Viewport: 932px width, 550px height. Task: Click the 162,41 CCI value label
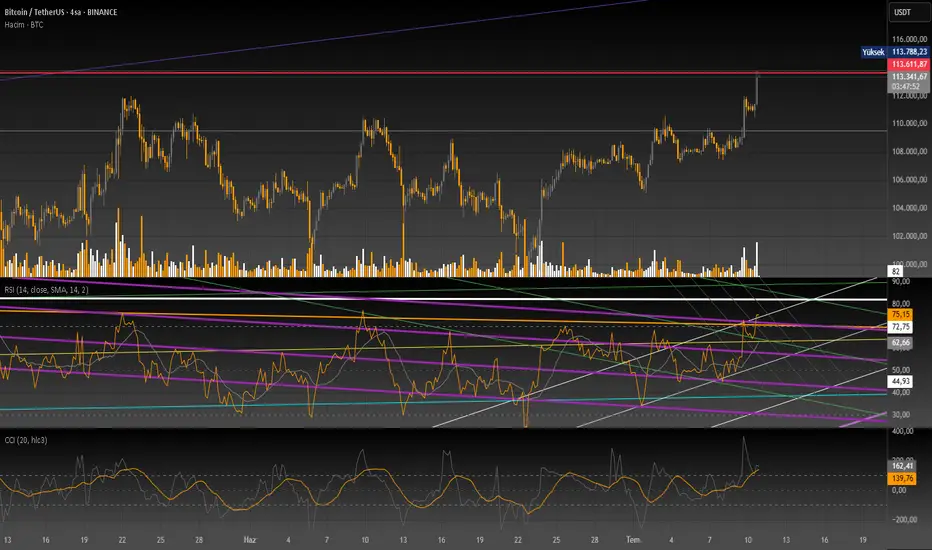pos(902,466)
